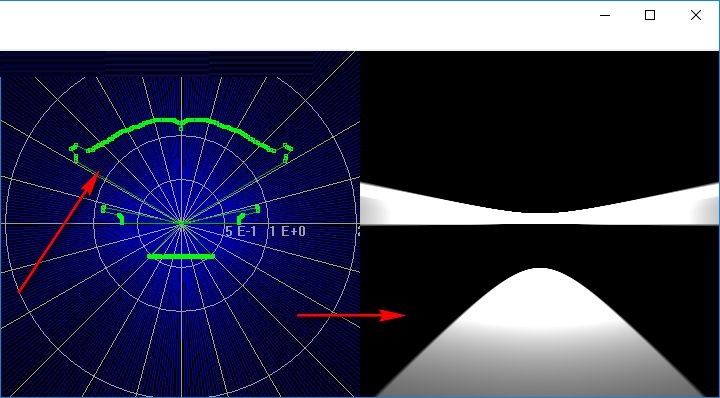The width and height of the screenshot is (720, 398).
Task: Click the narrow waist of the white band
Action: pos(542,218)
